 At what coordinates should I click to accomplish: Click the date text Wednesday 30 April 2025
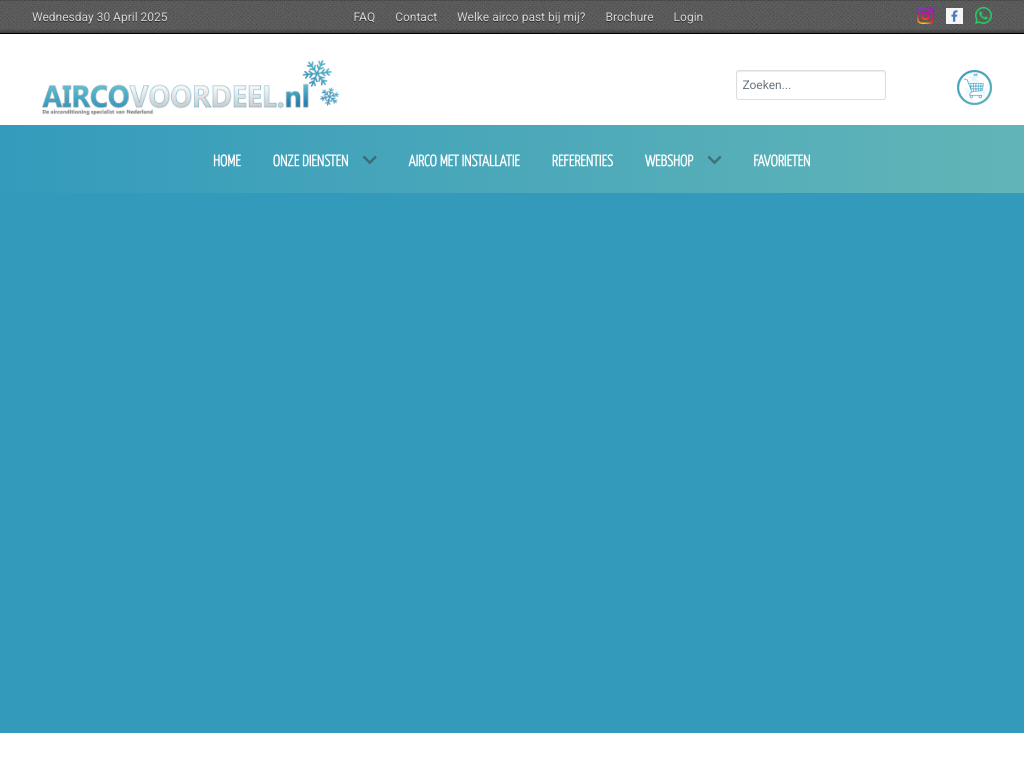(100, 17)
